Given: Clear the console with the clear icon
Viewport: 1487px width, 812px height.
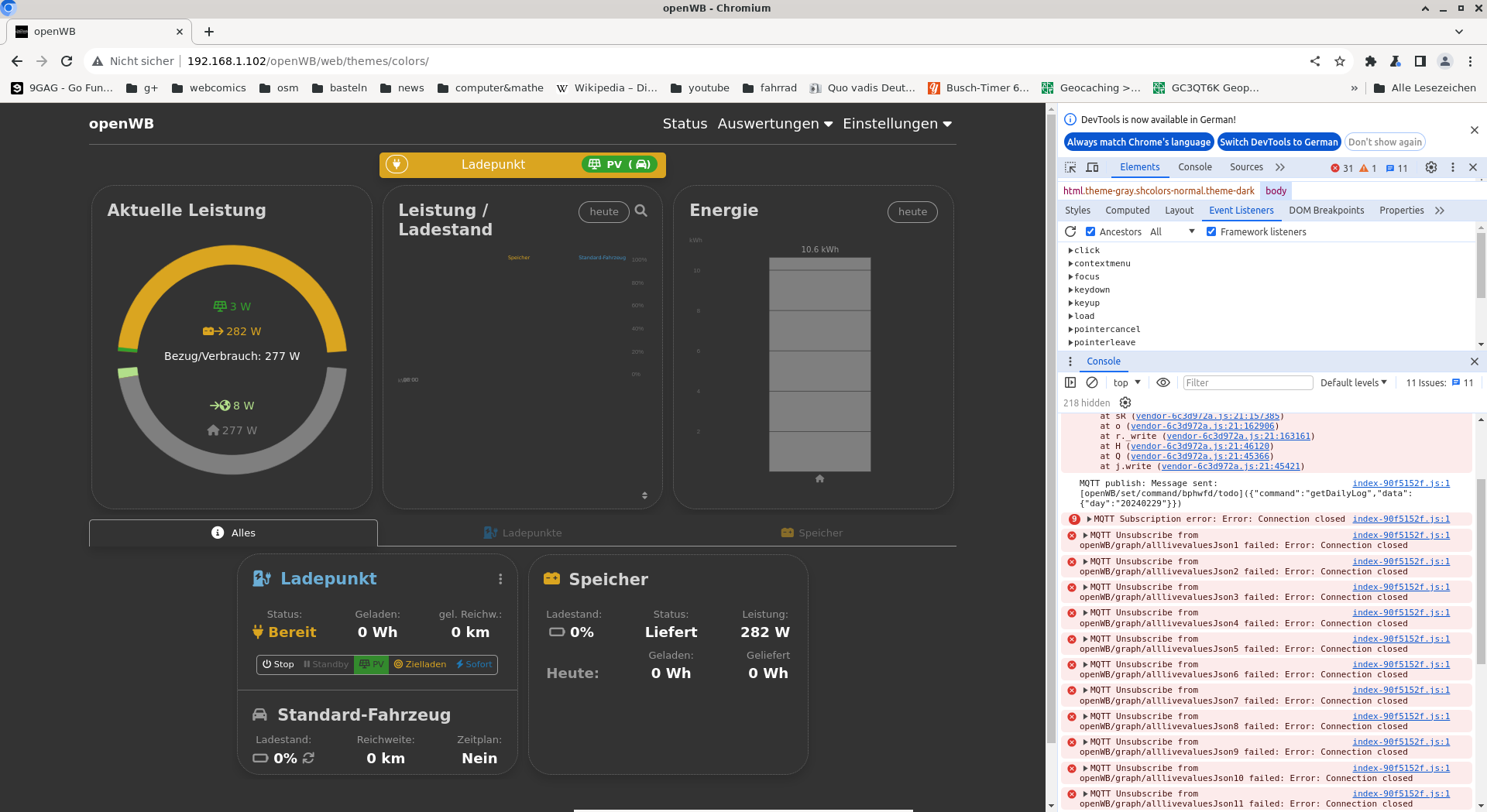Looking at the screenshot, I should pyautogui.click(x=1092, y=382).
